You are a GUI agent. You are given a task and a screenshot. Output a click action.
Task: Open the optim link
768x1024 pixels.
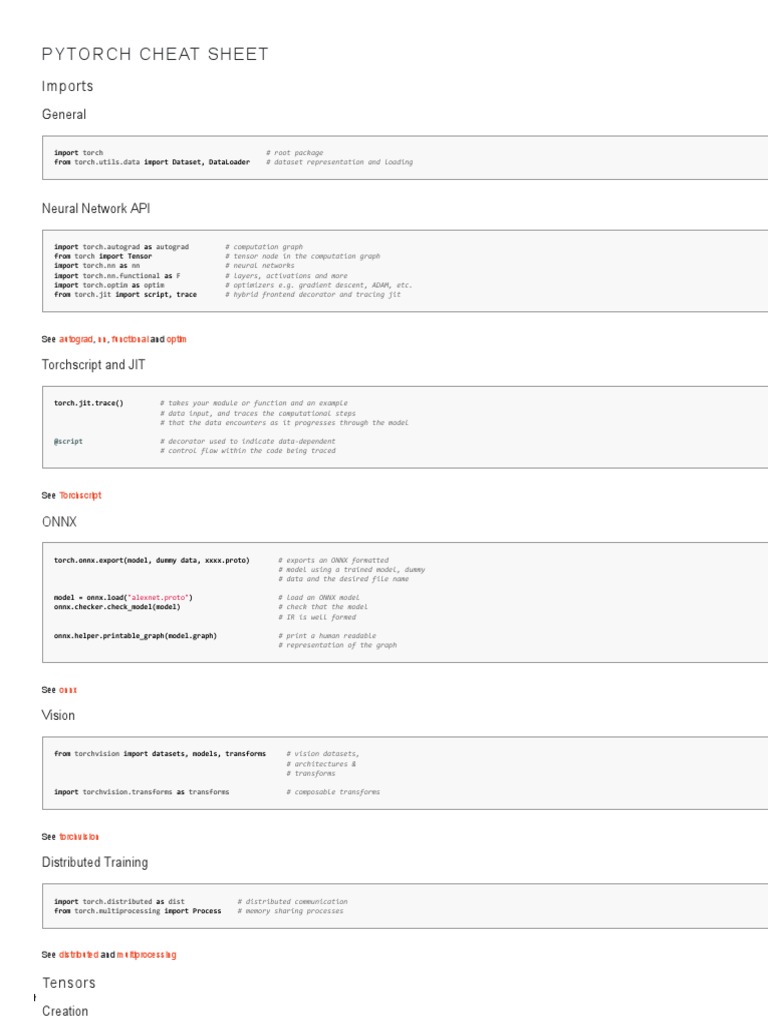(x=176, y=340)
